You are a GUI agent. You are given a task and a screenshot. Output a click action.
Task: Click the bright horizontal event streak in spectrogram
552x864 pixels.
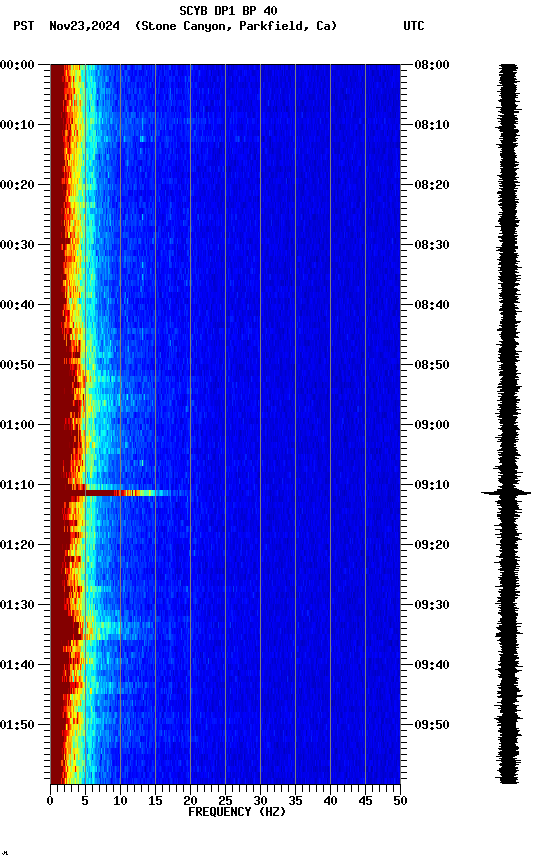coord(121,493)
